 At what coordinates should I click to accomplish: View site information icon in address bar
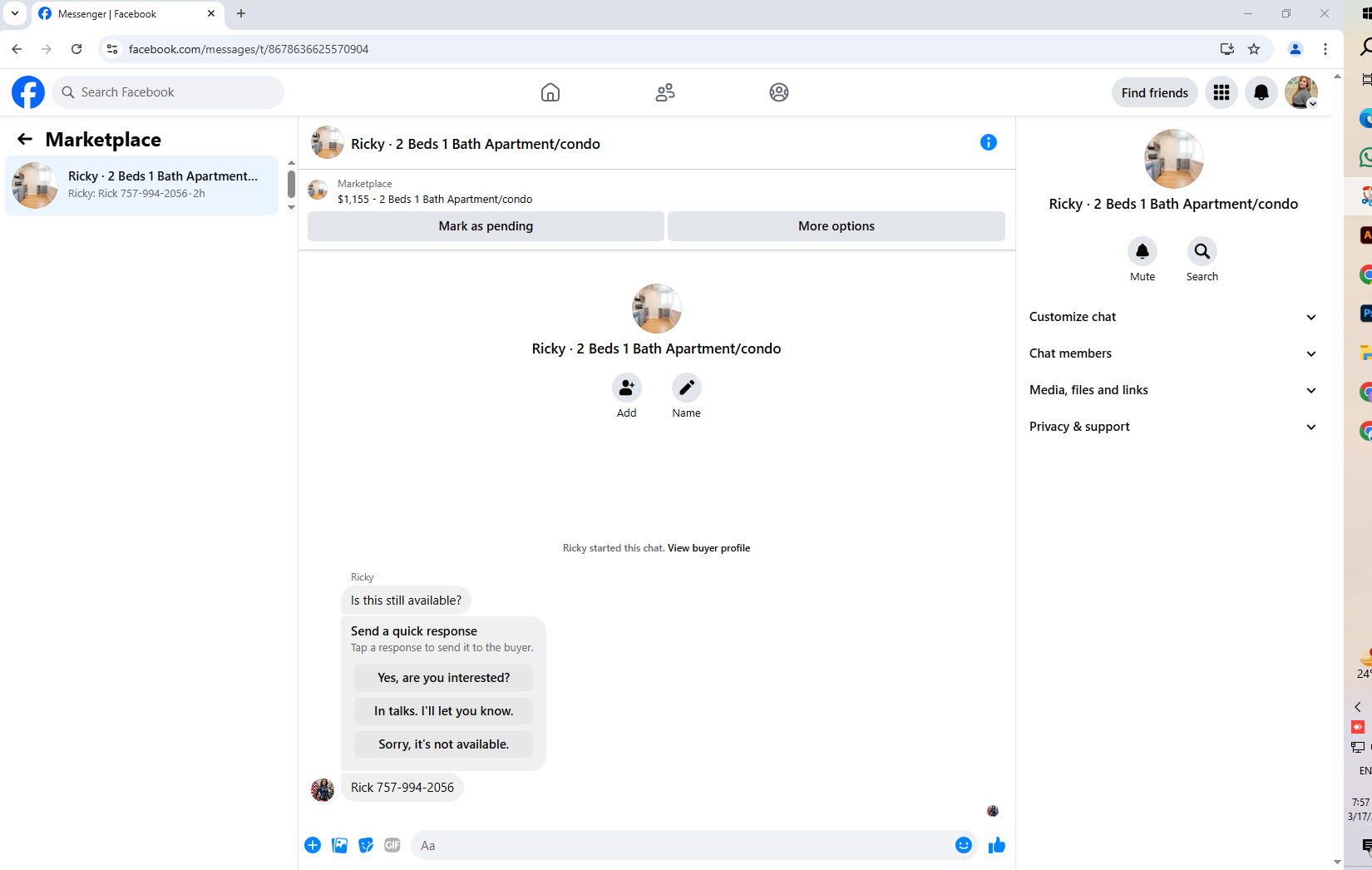[112, 49]
